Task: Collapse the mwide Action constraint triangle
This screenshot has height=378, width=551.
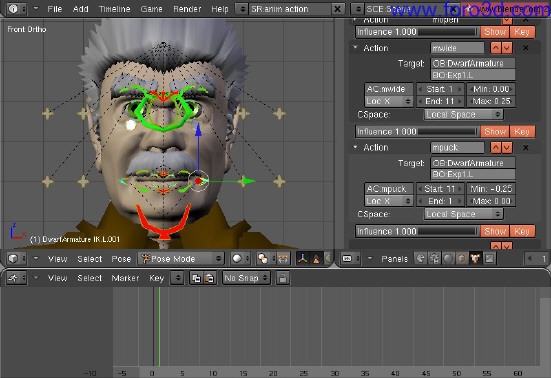Action: [x=355, y=47]
